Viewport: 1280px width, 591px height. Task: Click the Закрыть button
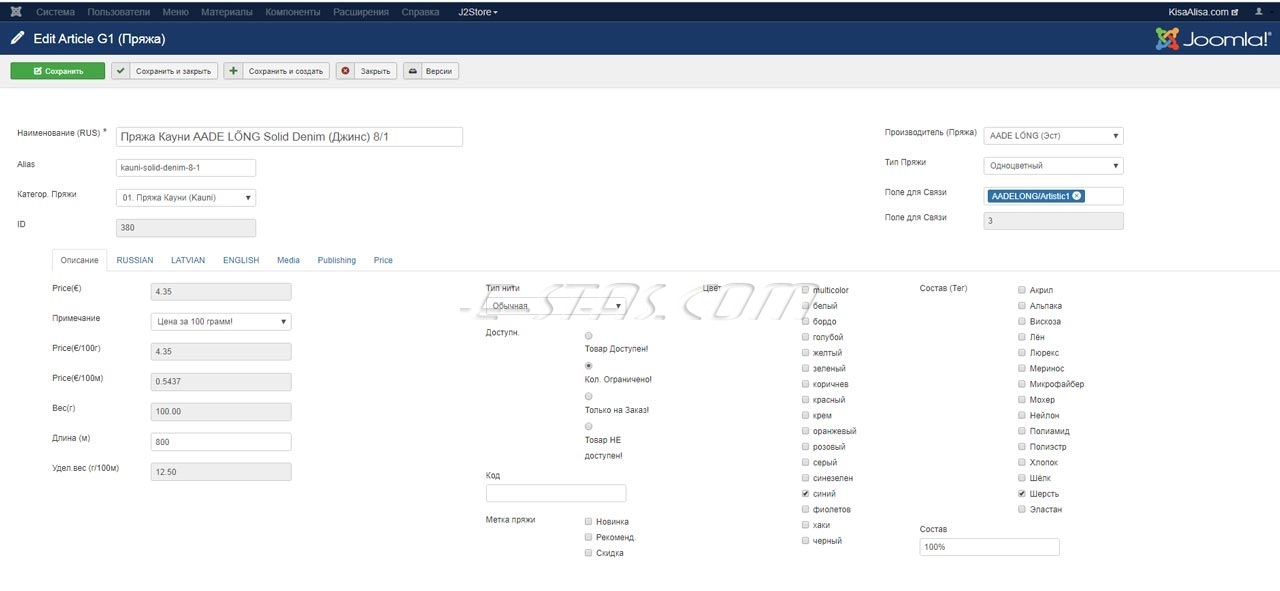pyautogui.click(x=366, y=71)
